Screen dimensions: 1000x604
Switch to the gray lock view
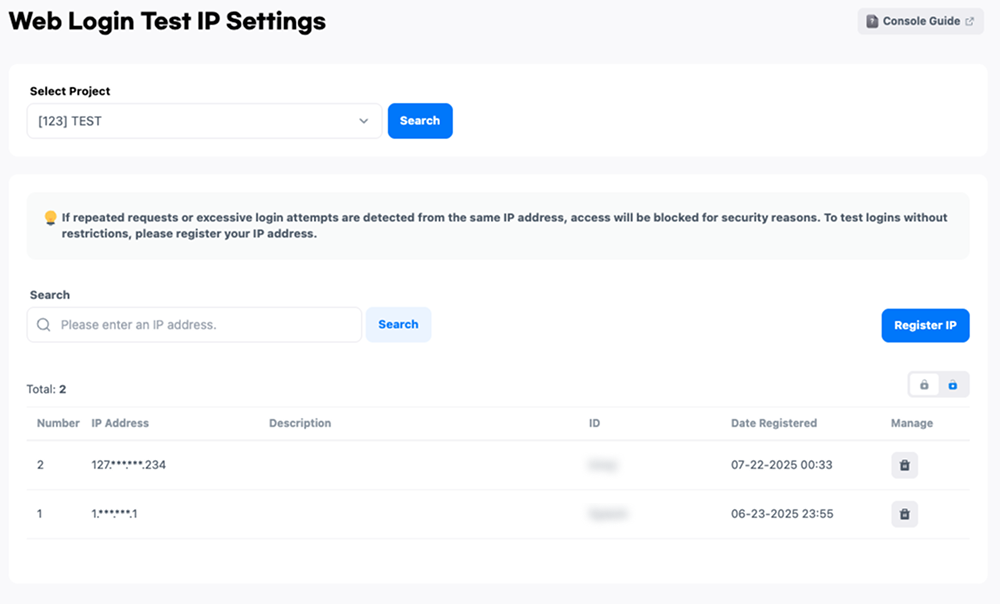pyautogui.click(x=924, y=385)
